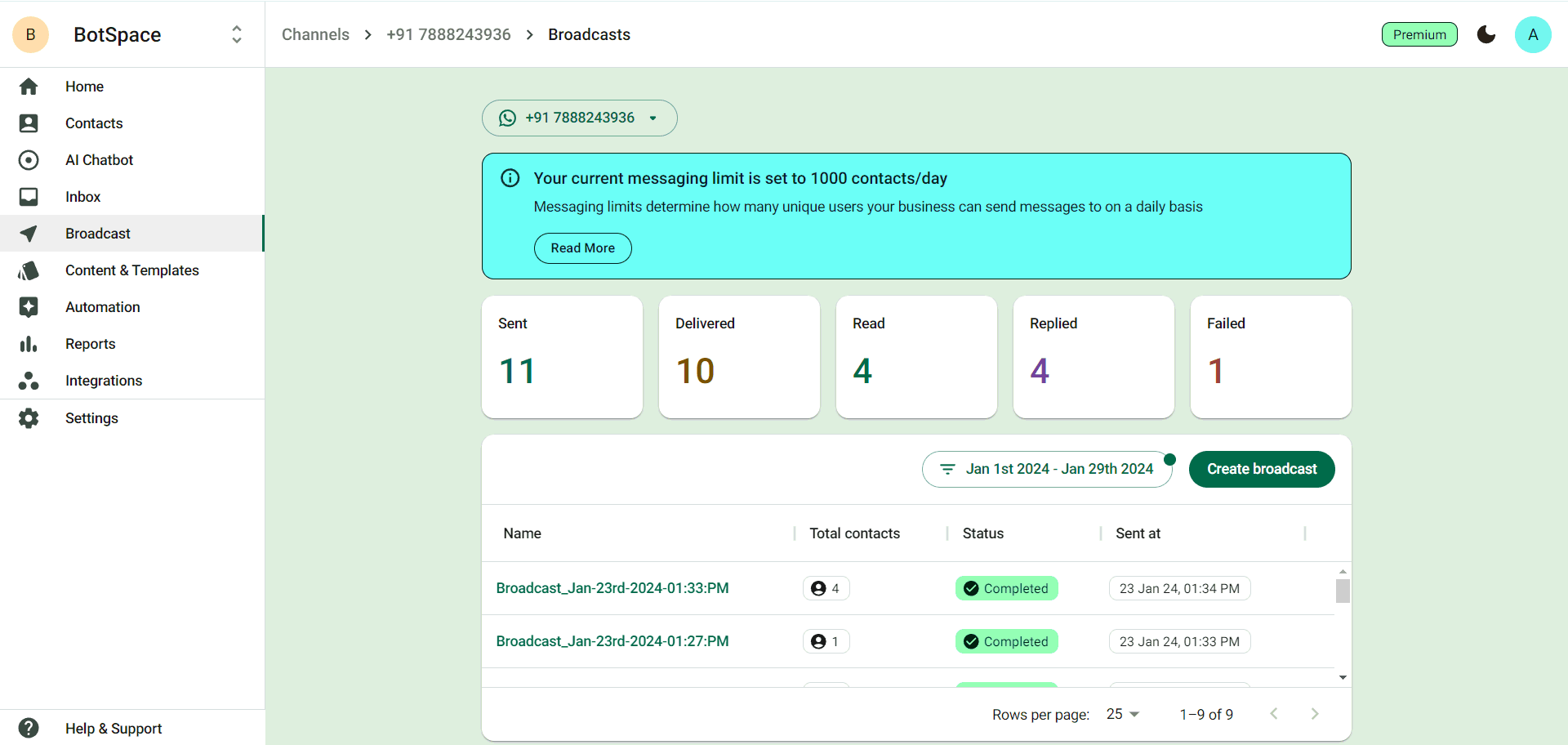Click table scroll down arrow
The height and width of the screenshot is (745, 1568).
[1343, 677]
